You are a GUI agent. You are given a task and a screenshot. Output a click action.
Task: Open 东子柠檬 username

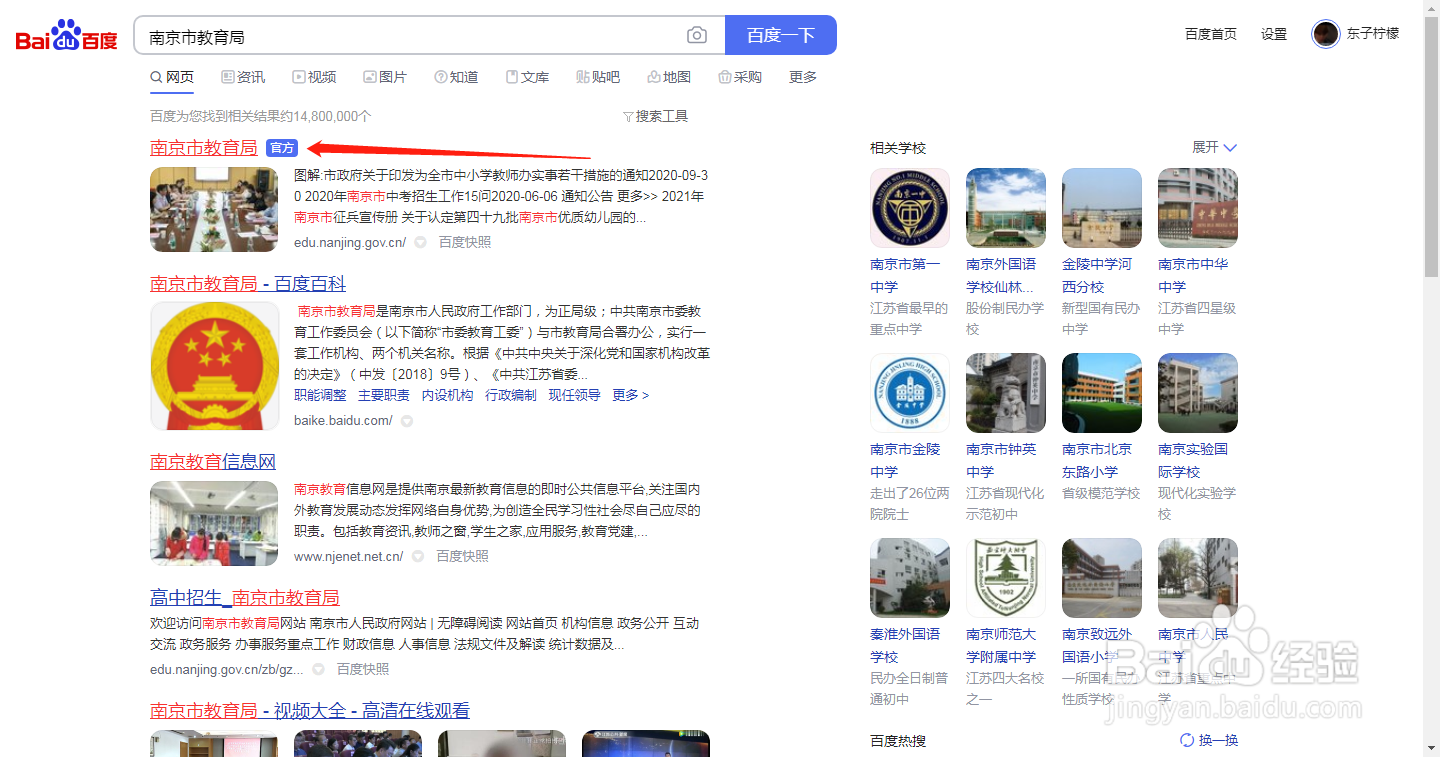tap(1373, 34)
